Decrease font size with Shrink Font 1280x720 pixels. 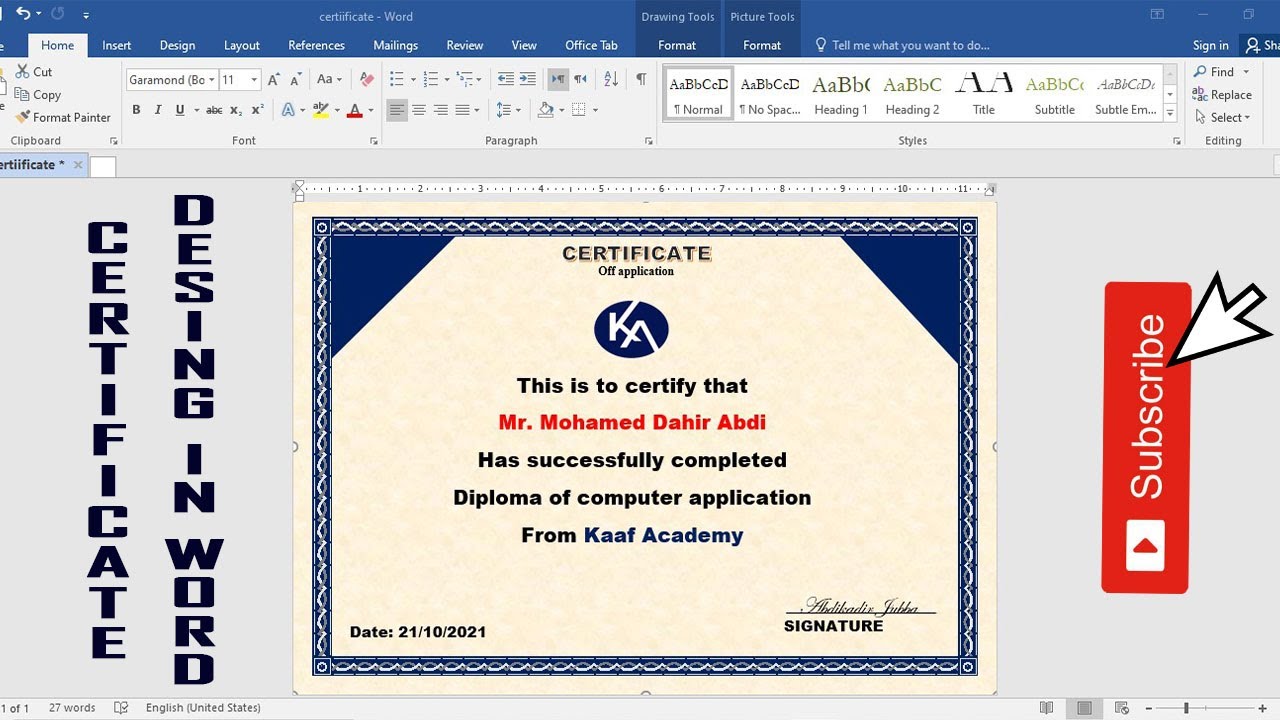pos(296,79)
